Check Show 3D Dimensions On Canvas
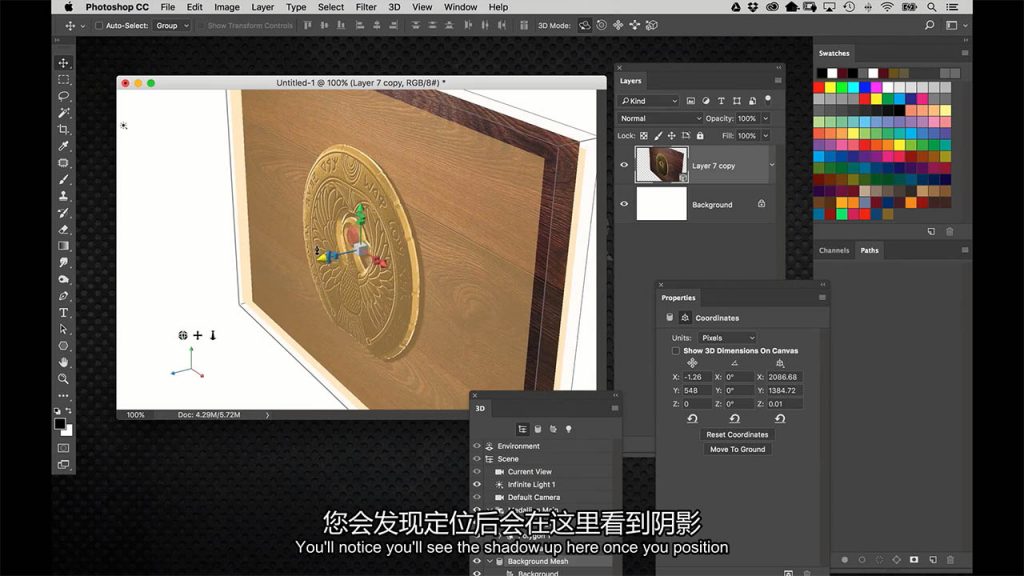The height and width of the screenshot is (576, 1024). [x=676, y=351]
